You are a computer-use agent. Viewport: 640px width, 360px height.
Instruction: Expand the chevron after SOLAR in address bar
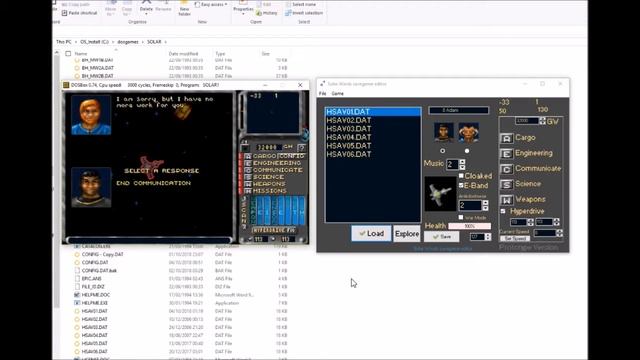[x=166, y=42]
